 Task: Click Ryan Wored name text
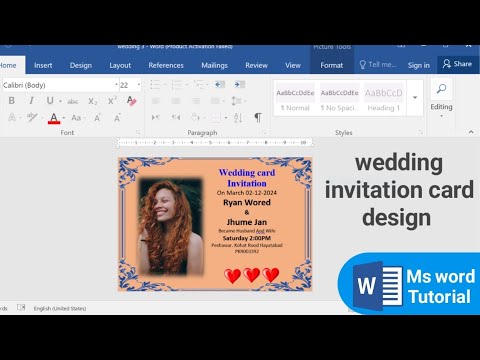pos(247,202)
